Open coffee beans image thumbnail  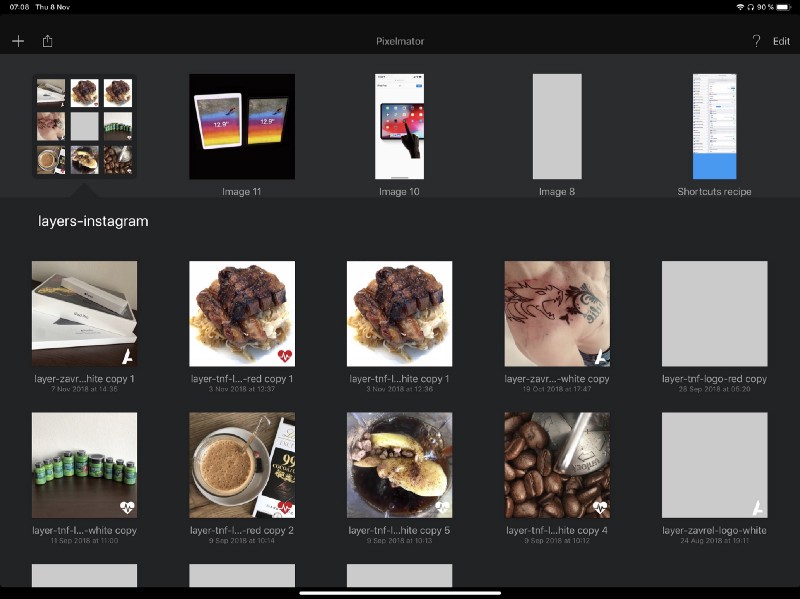(557, 465)
